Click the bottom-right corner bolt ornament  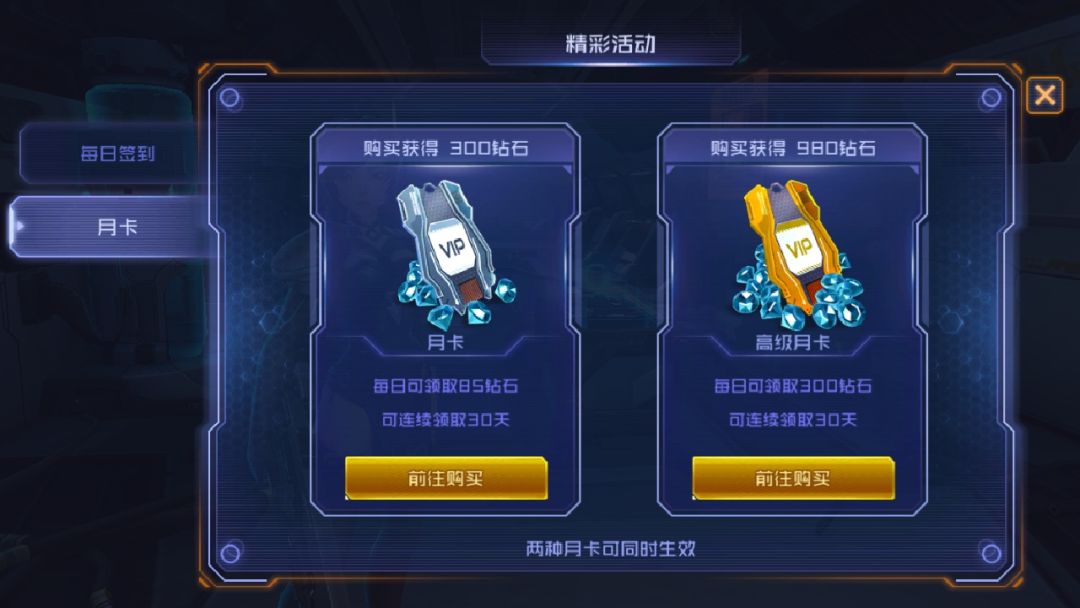(991, 553)
